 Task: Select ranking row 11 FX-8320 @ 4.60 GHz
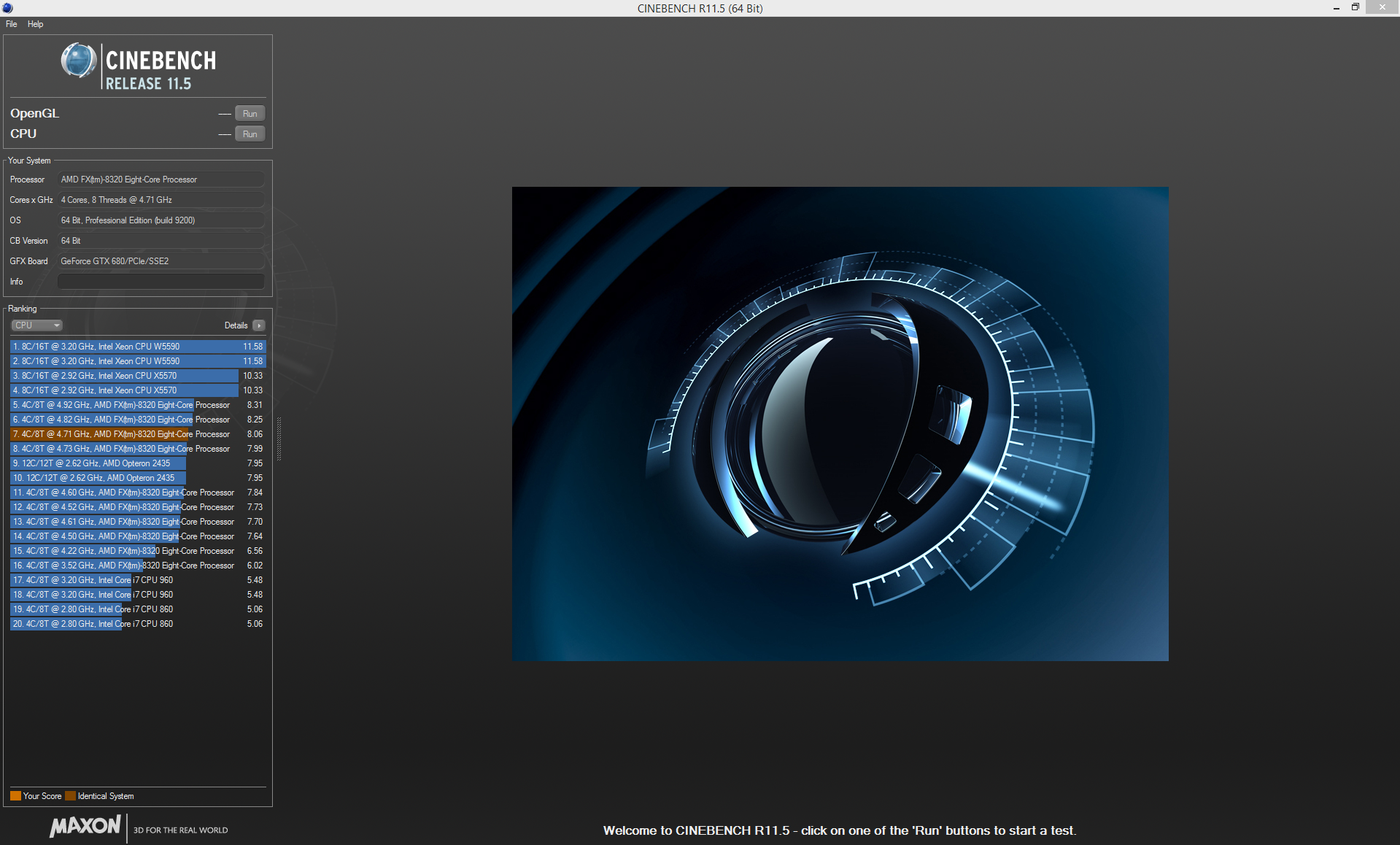point(138,493)
